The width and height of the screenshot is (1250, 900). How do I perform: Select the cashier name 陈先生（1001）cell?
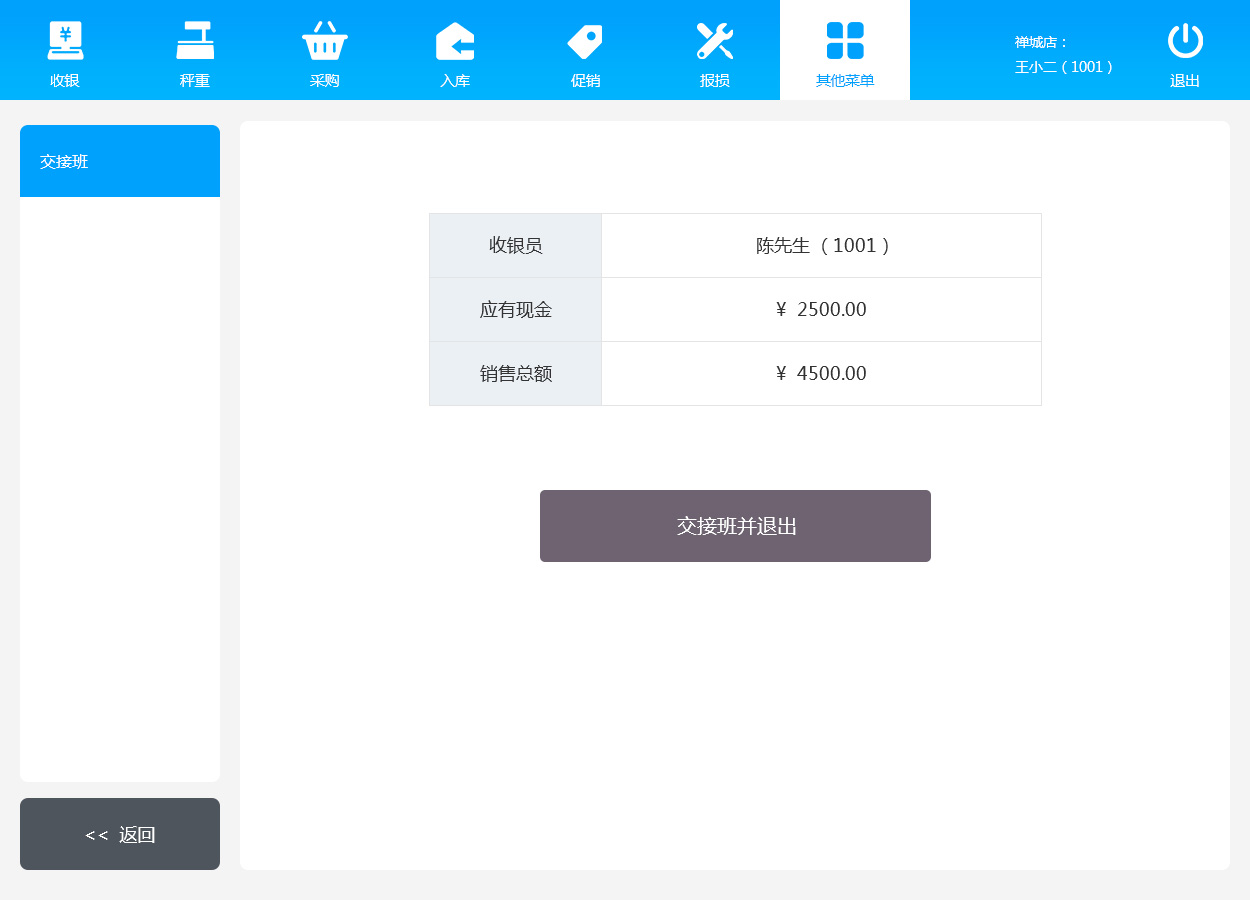(821, 245)
